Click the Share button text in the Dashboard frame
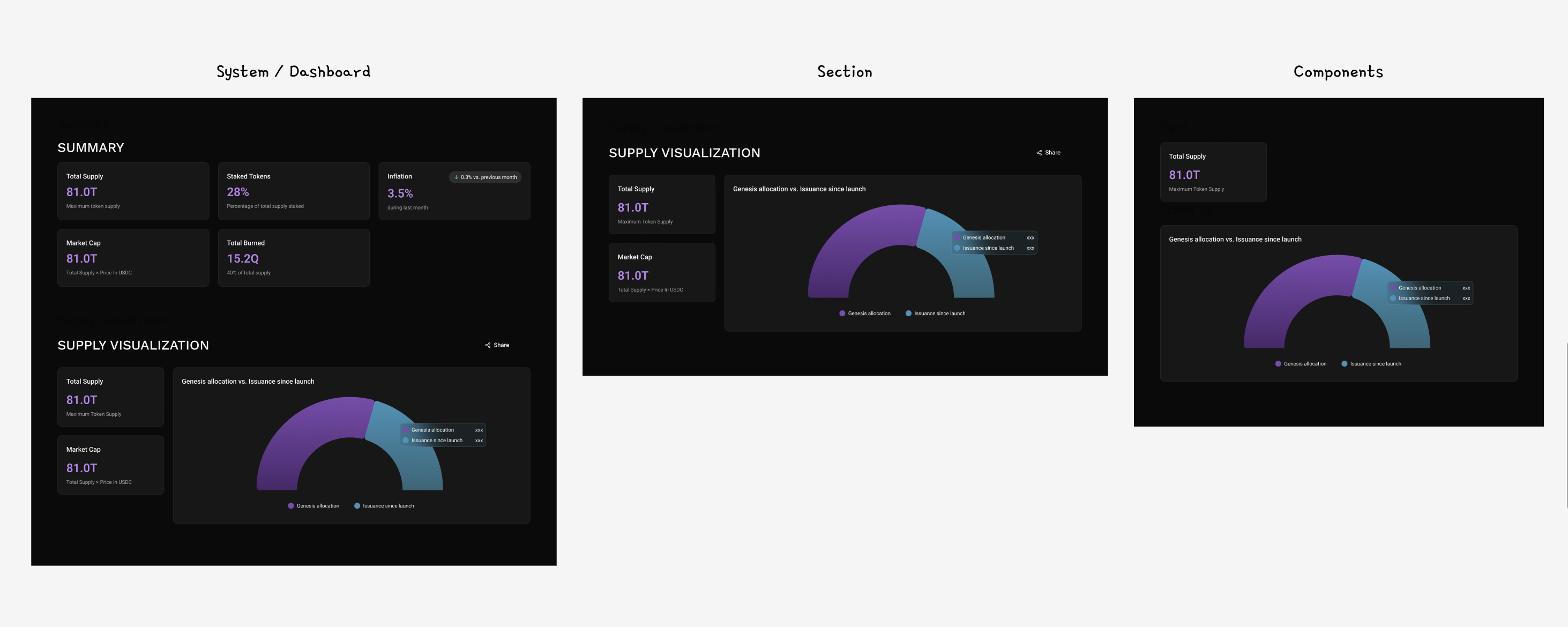This screenshot has height=627, width=1568. click(502, 345)
